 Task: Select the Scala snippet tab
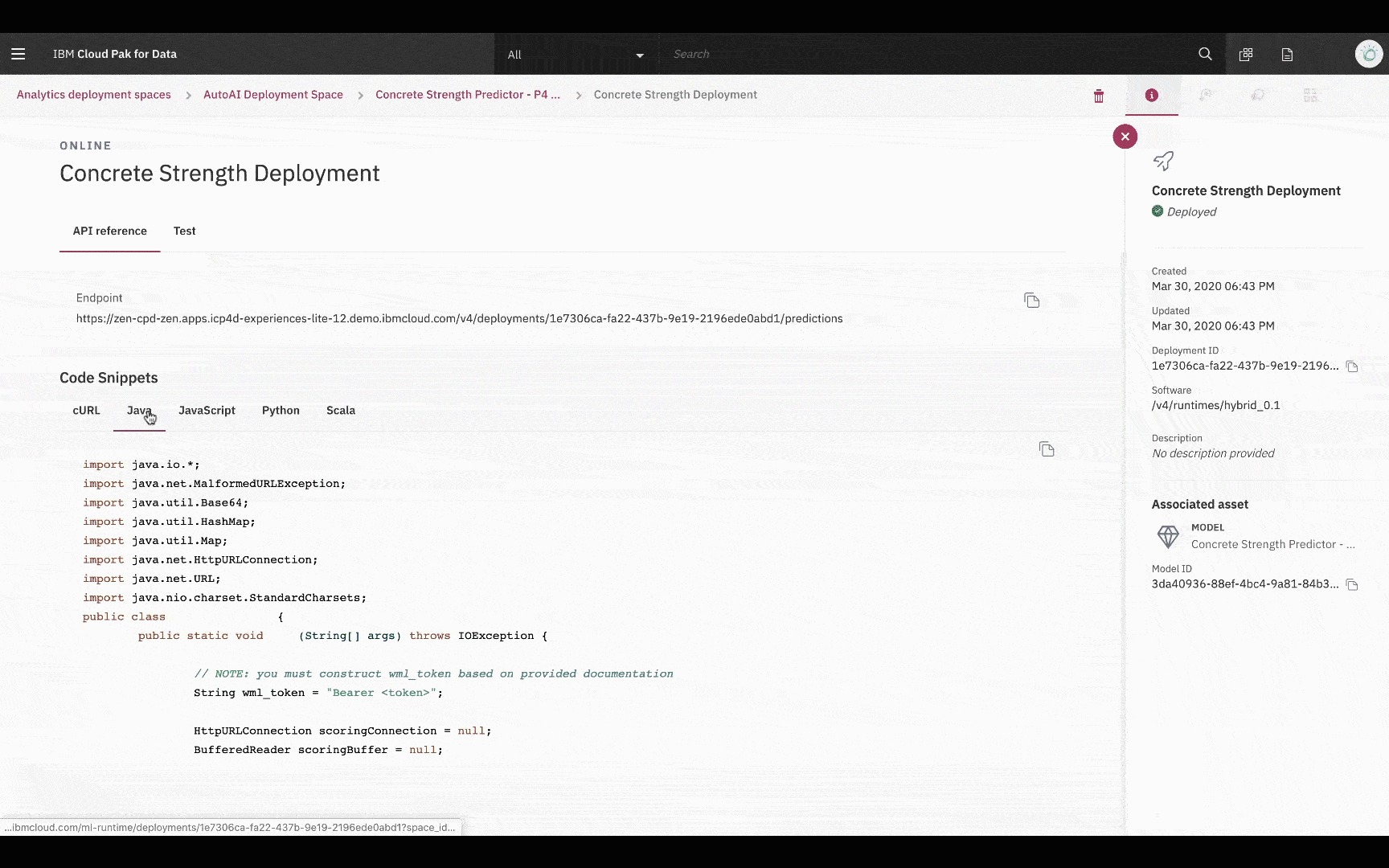341,410
